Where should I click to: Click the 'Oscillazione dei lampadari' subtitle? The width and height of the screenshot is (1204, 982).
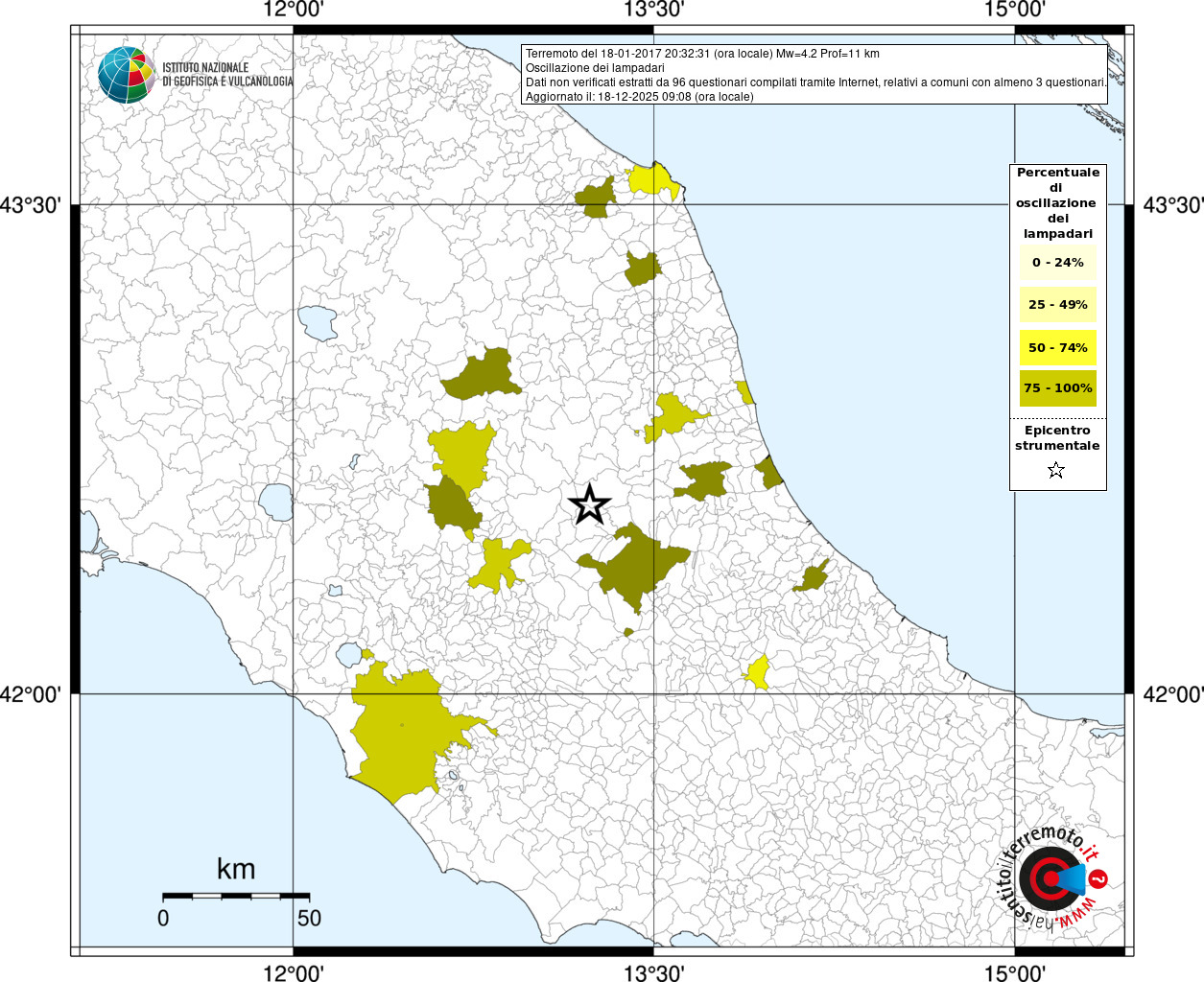595,68
